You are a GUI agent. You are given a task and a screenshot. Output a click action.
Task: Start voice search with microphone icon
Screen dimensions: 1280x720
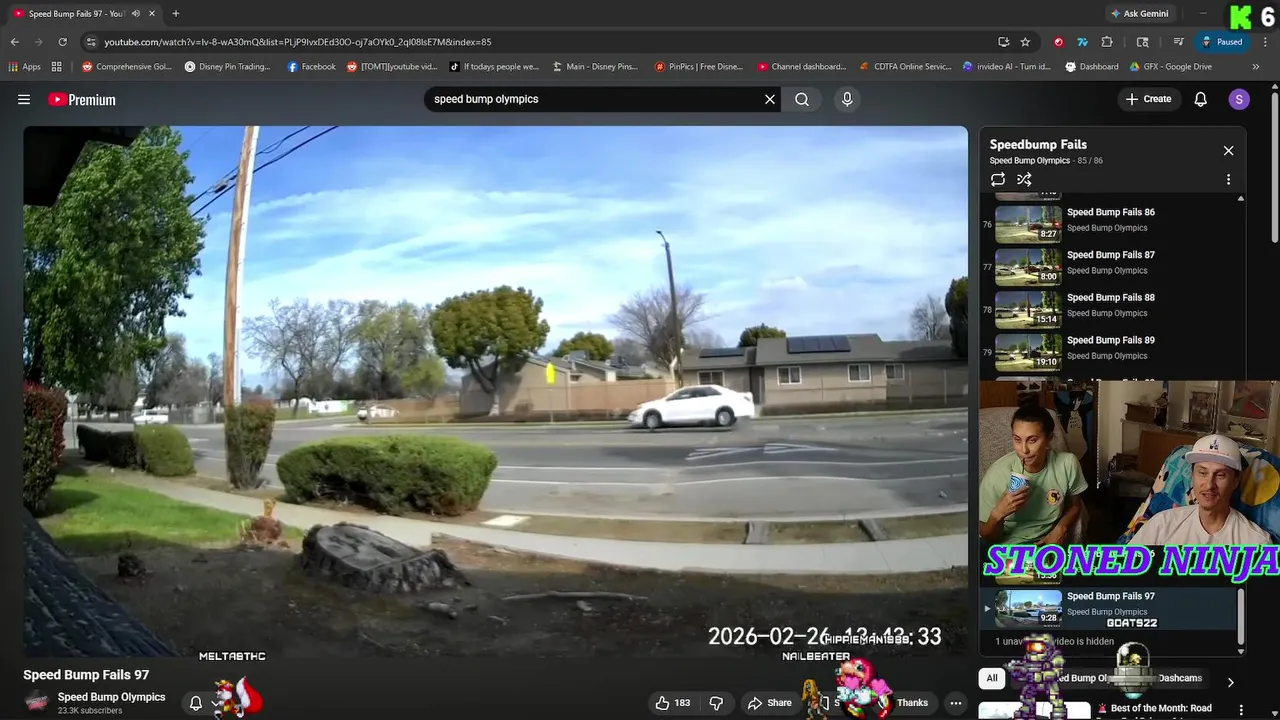[847, 99]
